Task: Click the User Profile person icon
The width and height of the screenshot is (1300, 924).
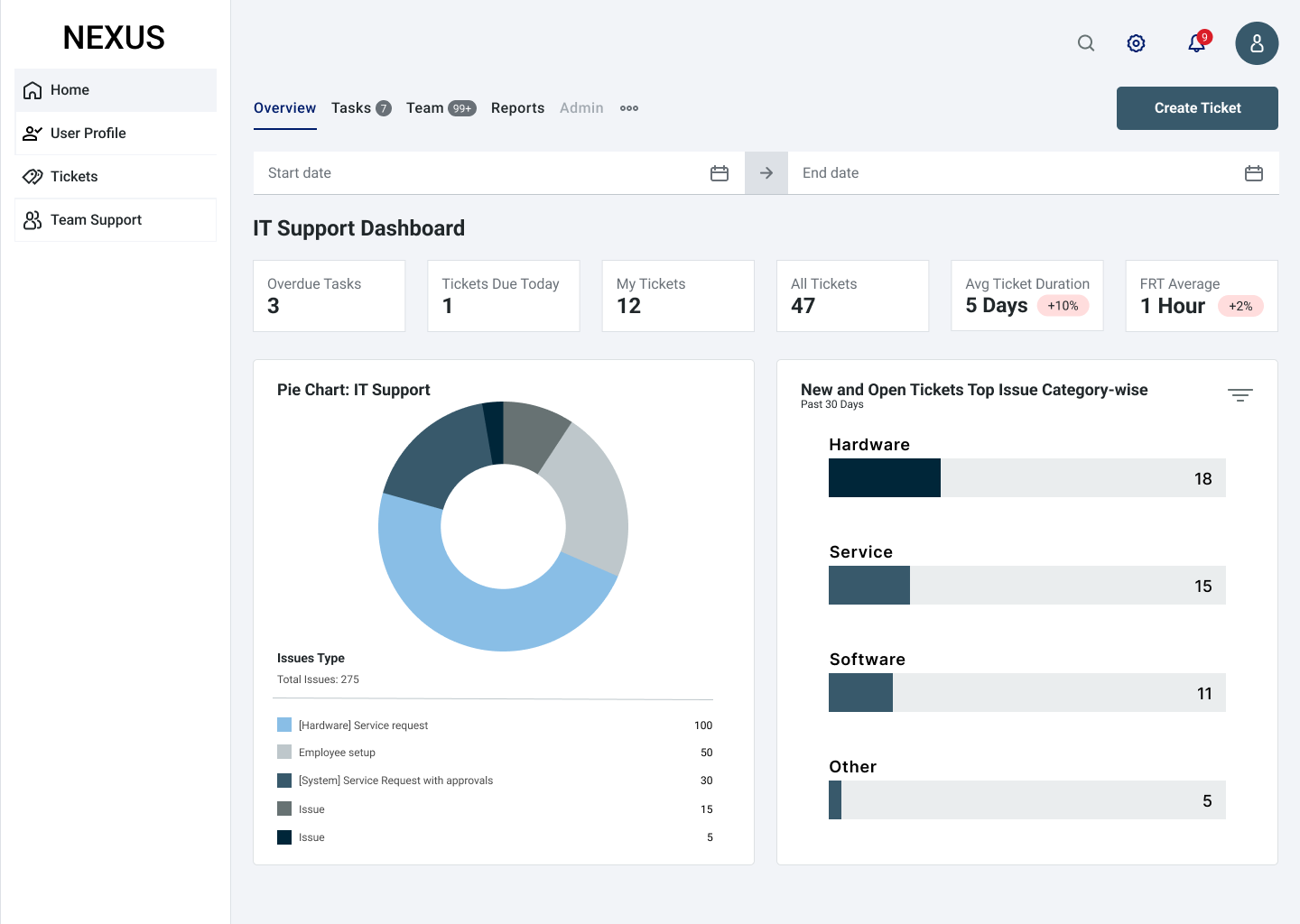Action: [32, 134]
